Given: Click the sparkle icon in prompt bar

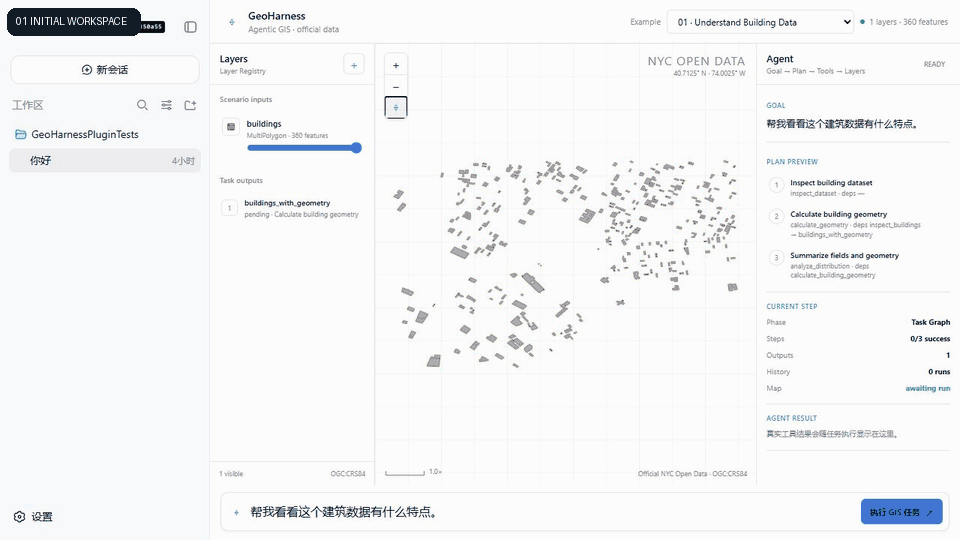Looking at the screenshot, I should click(236, 512).
